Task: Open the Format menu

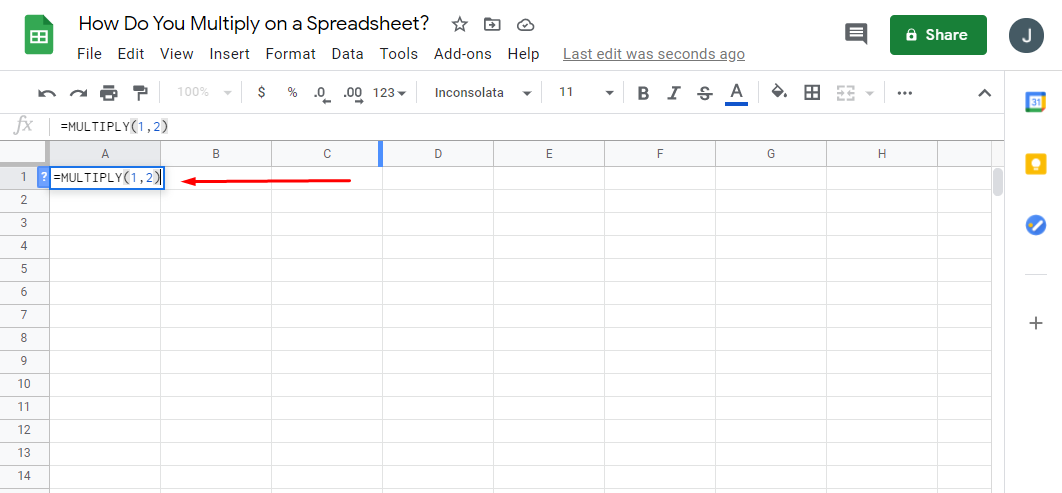Action: 290,54
